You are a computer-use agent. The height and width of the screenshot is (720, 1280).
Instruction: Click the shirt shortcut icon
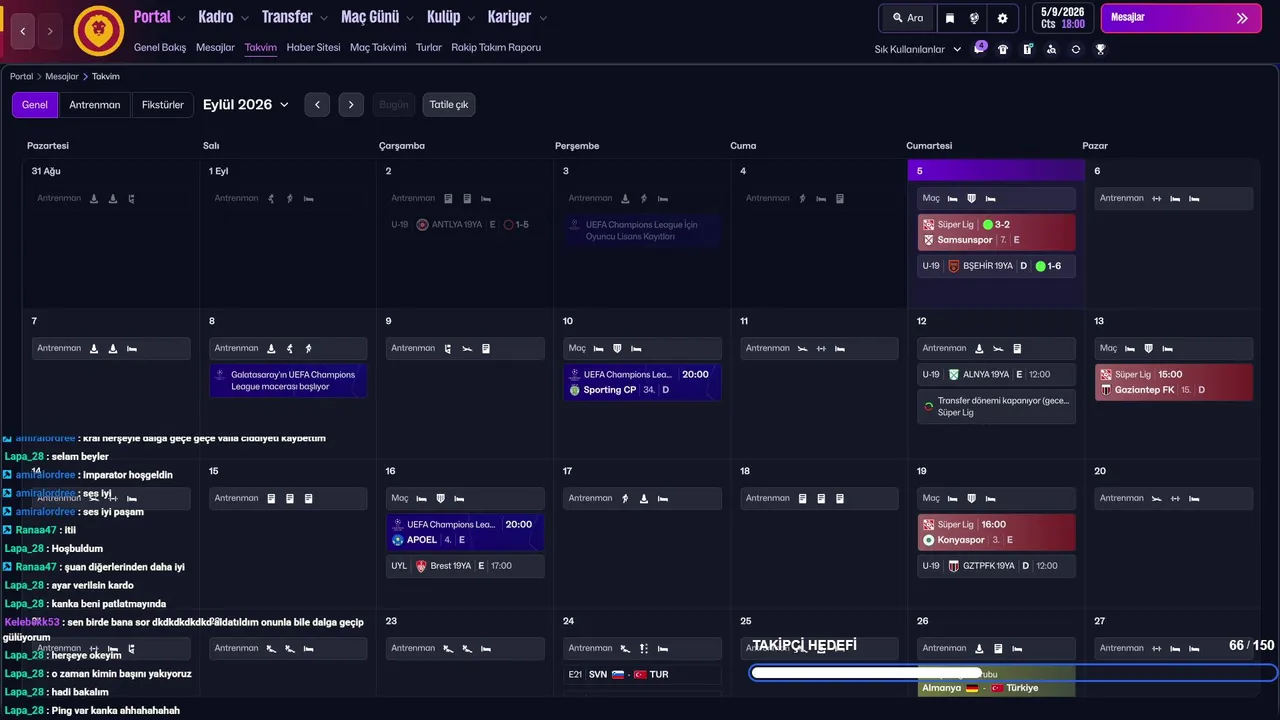click(x=1003, y=49)
